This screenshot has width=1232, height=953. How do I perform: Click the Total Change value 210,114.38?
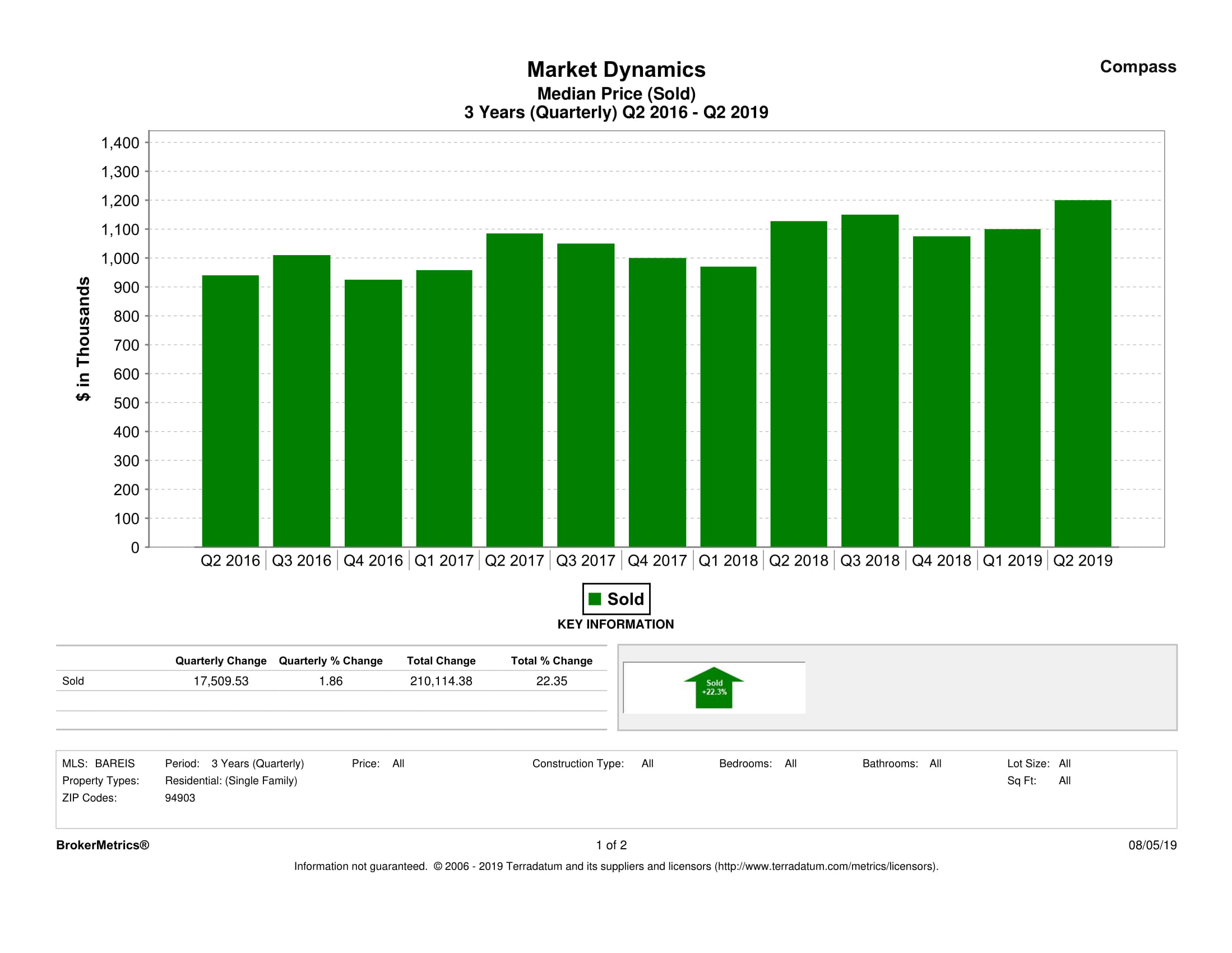pos(441,681)
